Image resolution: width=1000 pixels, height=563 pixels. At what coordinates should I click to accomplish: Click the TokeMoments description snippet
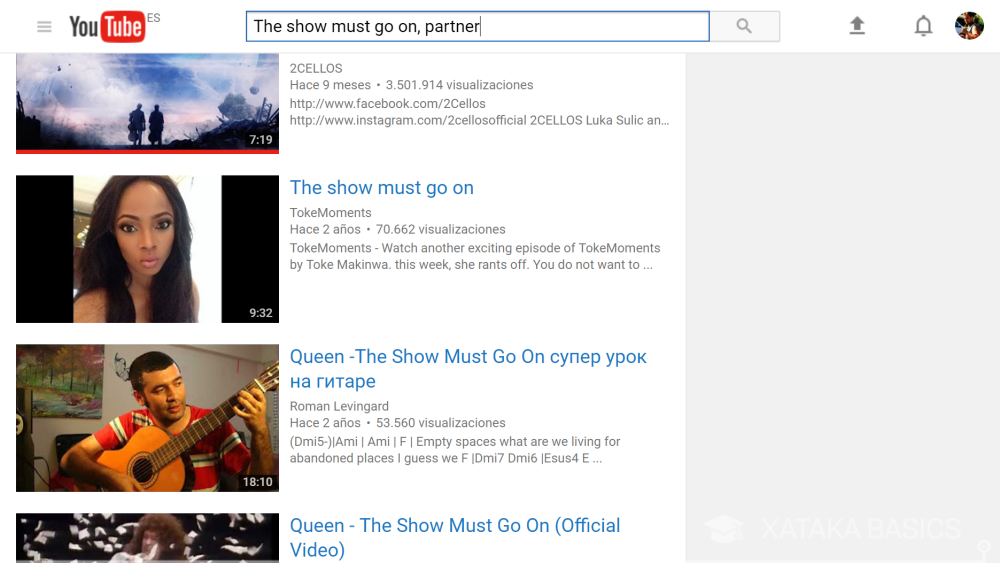click(474, 256)
